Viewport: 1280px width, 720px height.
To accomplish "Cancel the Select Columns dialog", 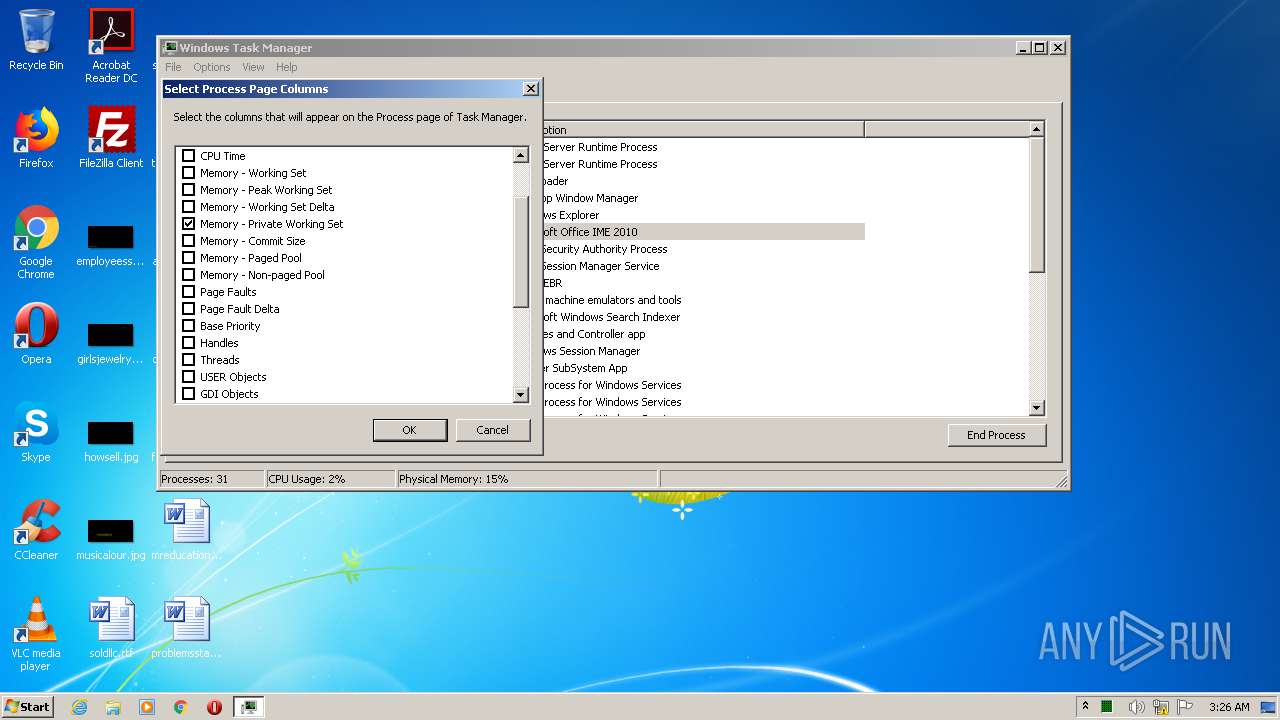I will click(x=492, y=430).
